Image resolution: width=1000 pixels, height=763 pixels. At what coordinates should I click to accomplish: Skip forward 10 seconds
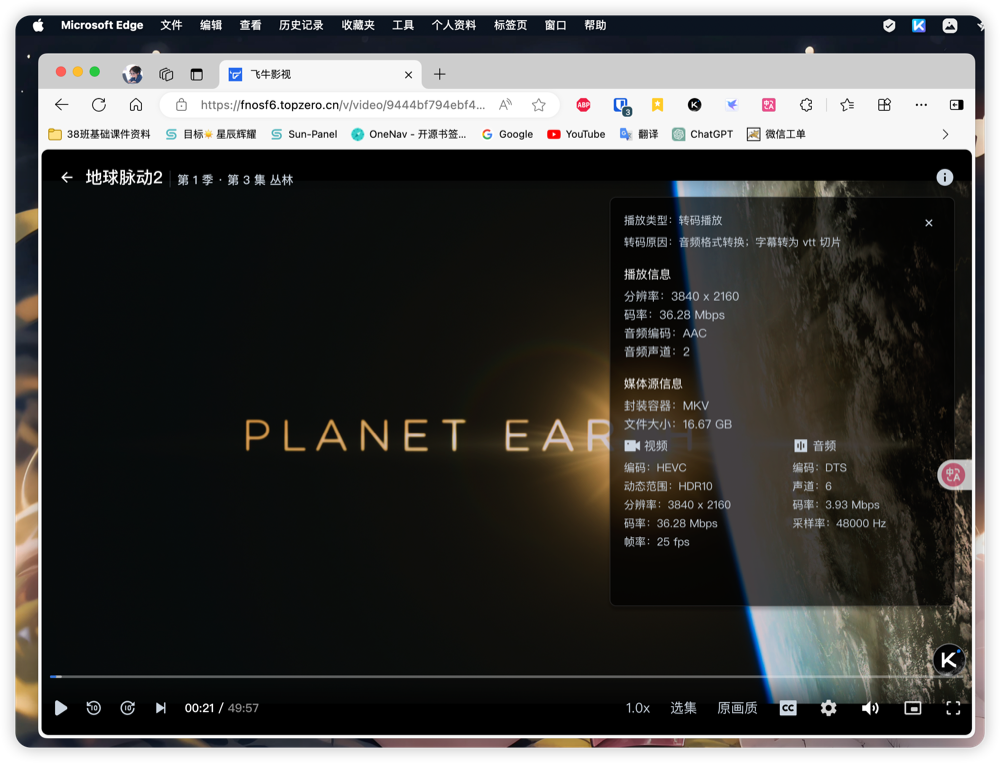tap(128, 708)
